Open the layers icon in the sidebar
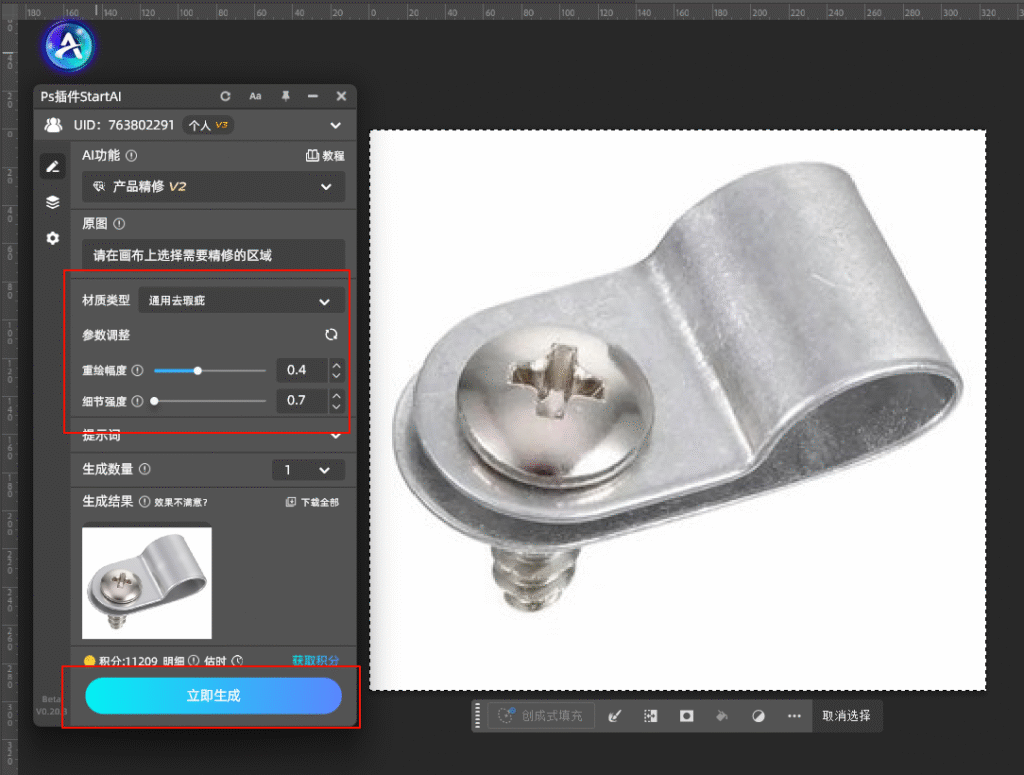 (53, 202)
